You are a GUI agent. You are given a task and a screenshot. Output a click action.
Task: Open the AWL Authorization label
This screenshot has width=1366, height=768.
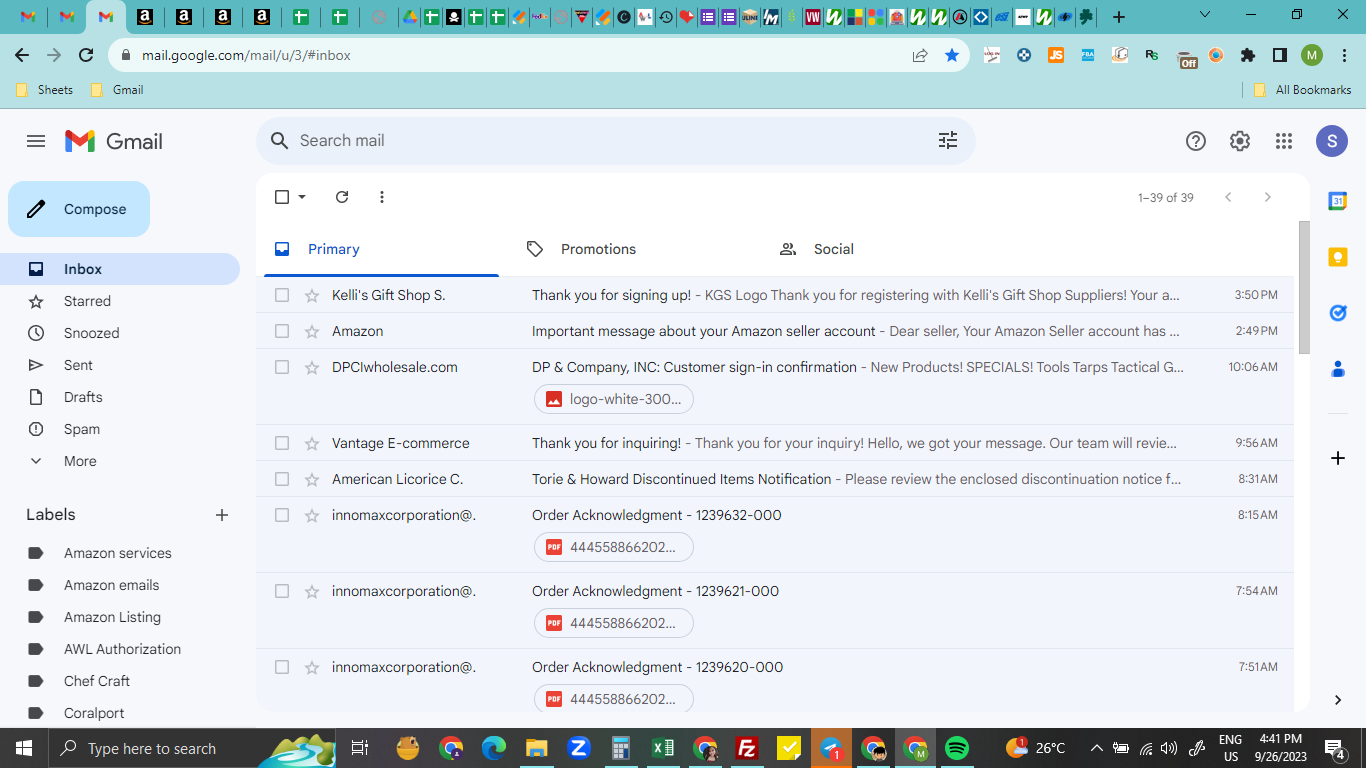[x=124, y=649]
